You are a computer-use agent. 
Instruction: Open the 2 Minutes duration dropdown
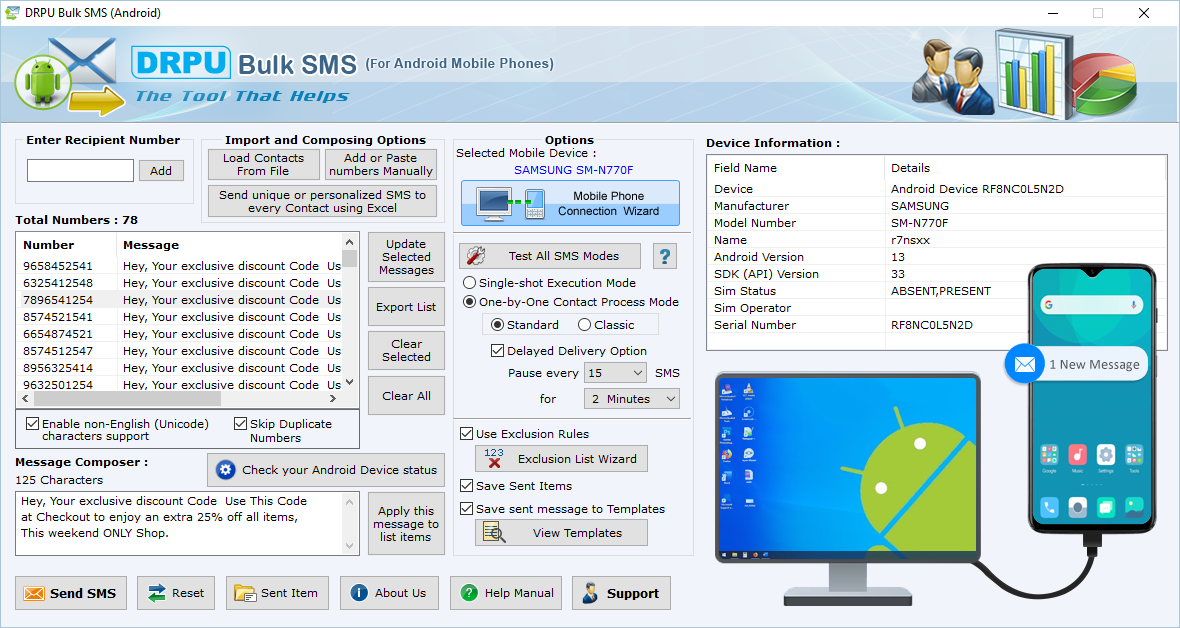coord(631,399)
